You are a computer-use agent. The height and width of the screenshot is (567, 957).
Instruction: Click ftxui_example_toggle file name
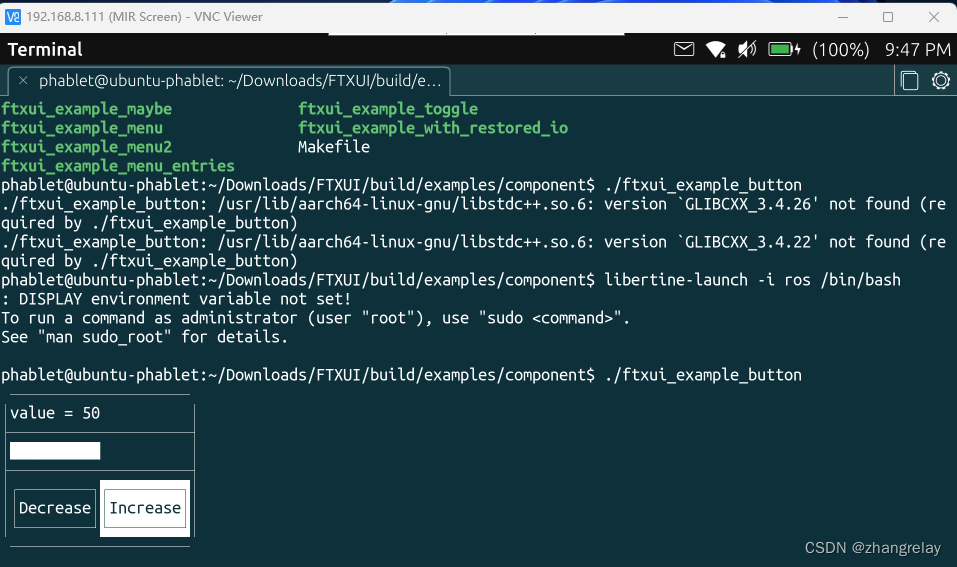388,109
